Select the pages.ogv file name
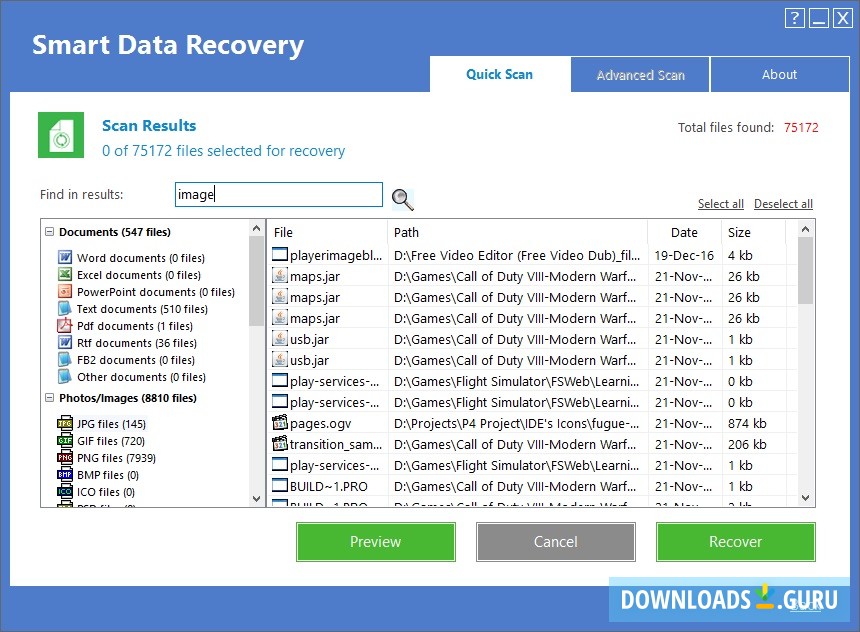Screen dimensions: 860x632 point(320,424)
